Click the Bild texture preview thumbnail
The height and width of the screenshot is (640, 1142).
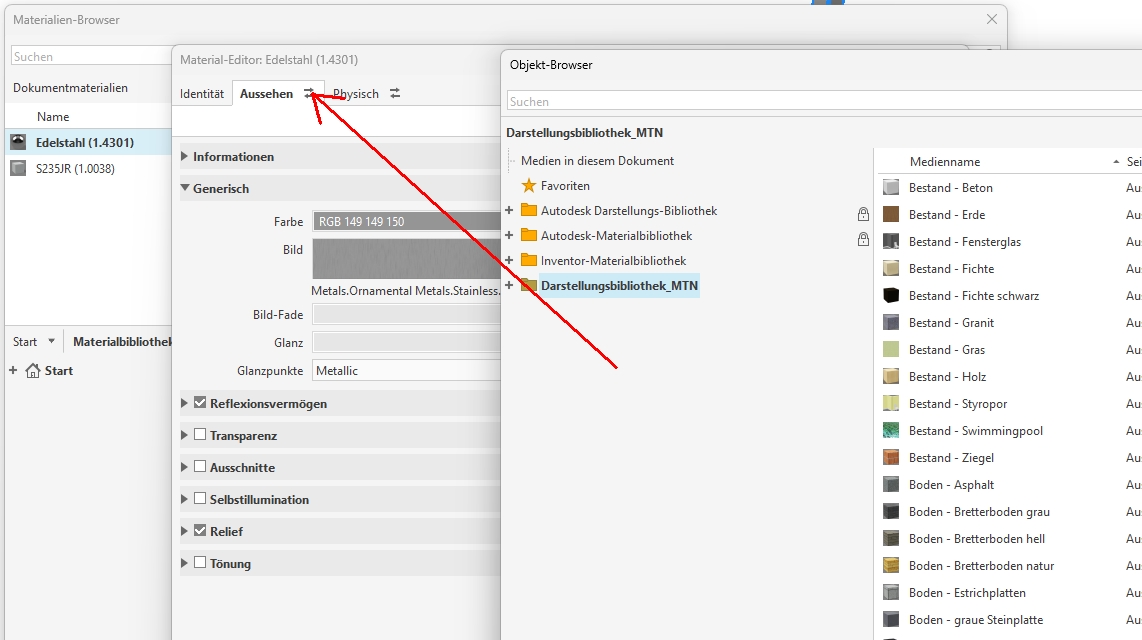(406, 258)
